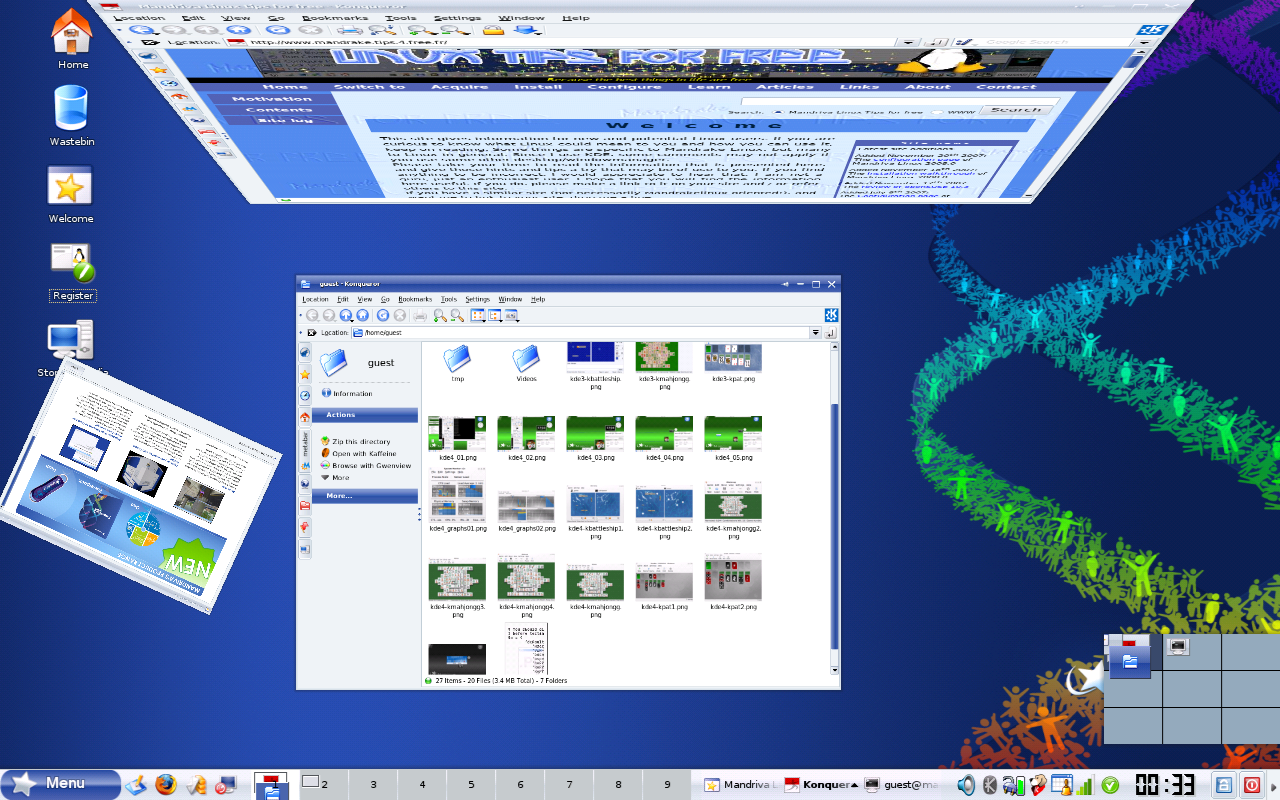The width and height of the screenshot is (1280, 800).
Task: Expand the More actions arrow in metabar
Action: 325,478
